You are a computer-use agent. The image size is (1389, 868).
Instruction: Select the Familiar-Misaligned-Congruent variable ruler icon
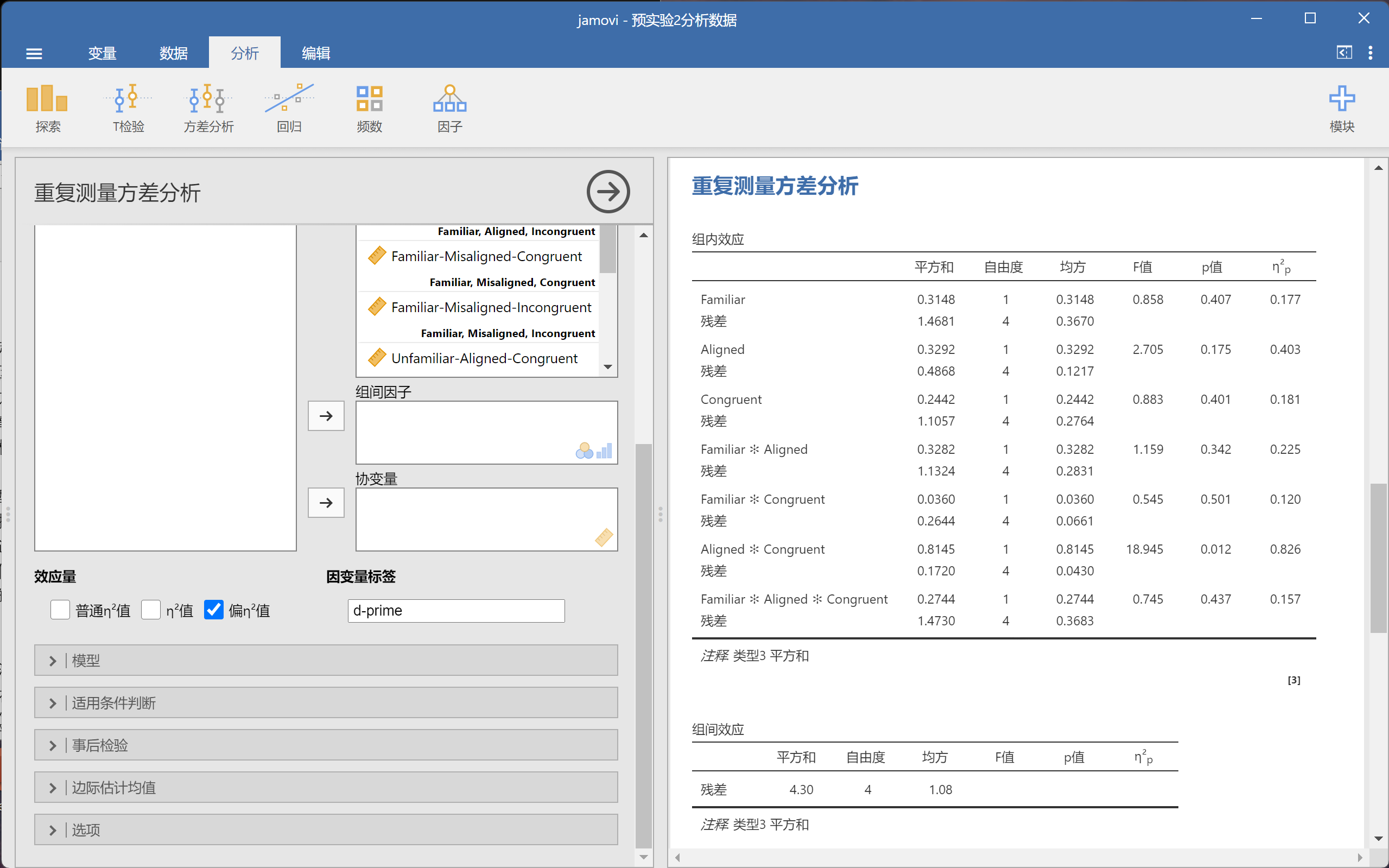click(x=377, y=256)
